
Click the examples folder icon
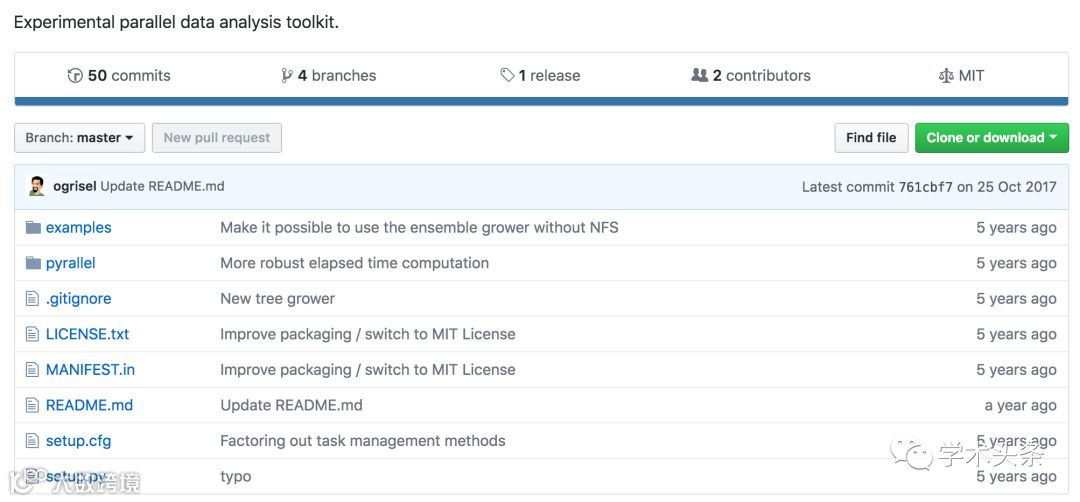click(x=33, y=228)
